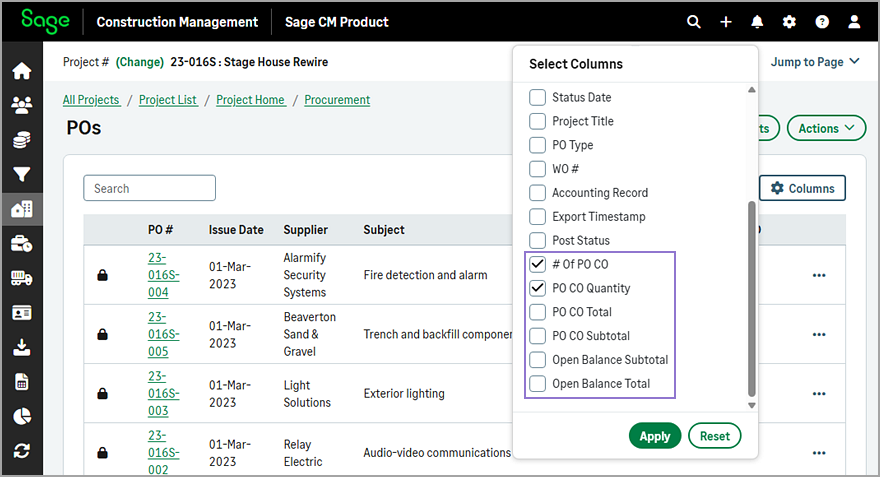Expand Jump to Page dropdown
Screen dimensions: 880x477
coord(815,62)
